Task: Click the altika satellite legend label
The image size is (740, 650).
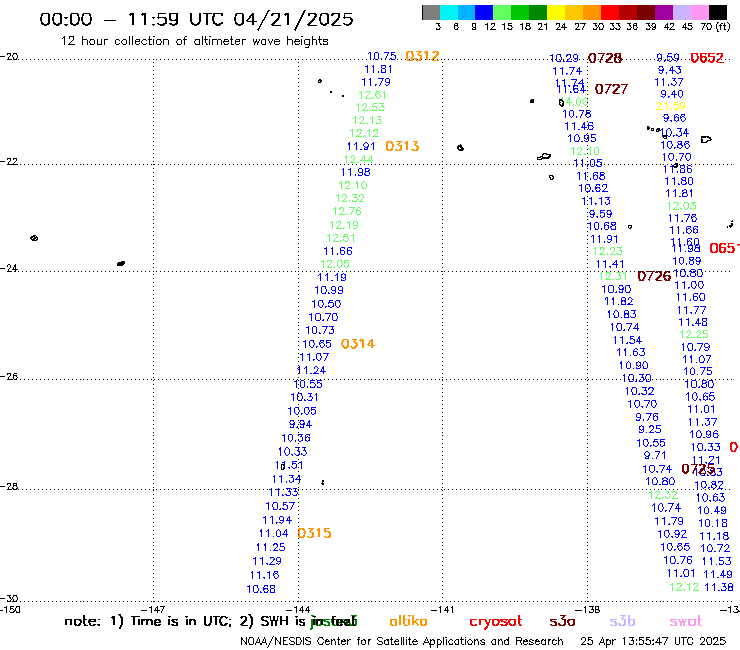Action: 408,621
